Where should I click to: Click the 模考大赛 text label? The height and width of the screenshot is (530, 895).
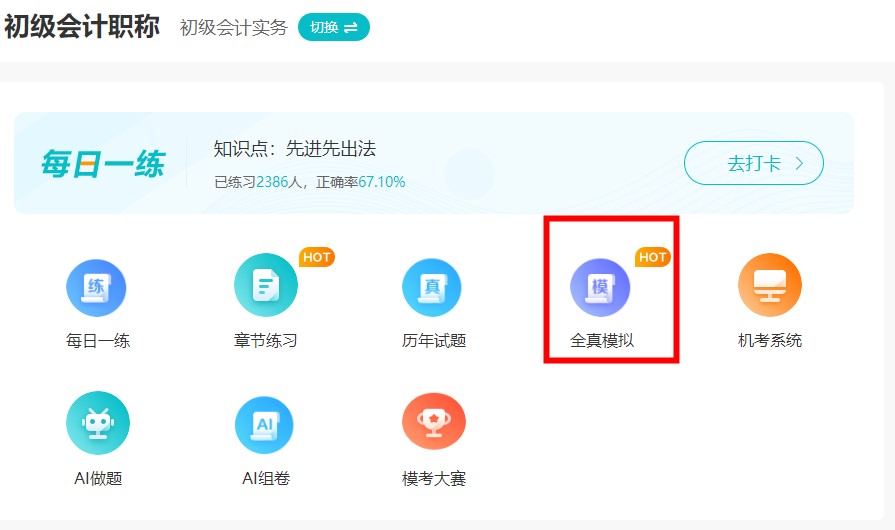tap(433, 479)
